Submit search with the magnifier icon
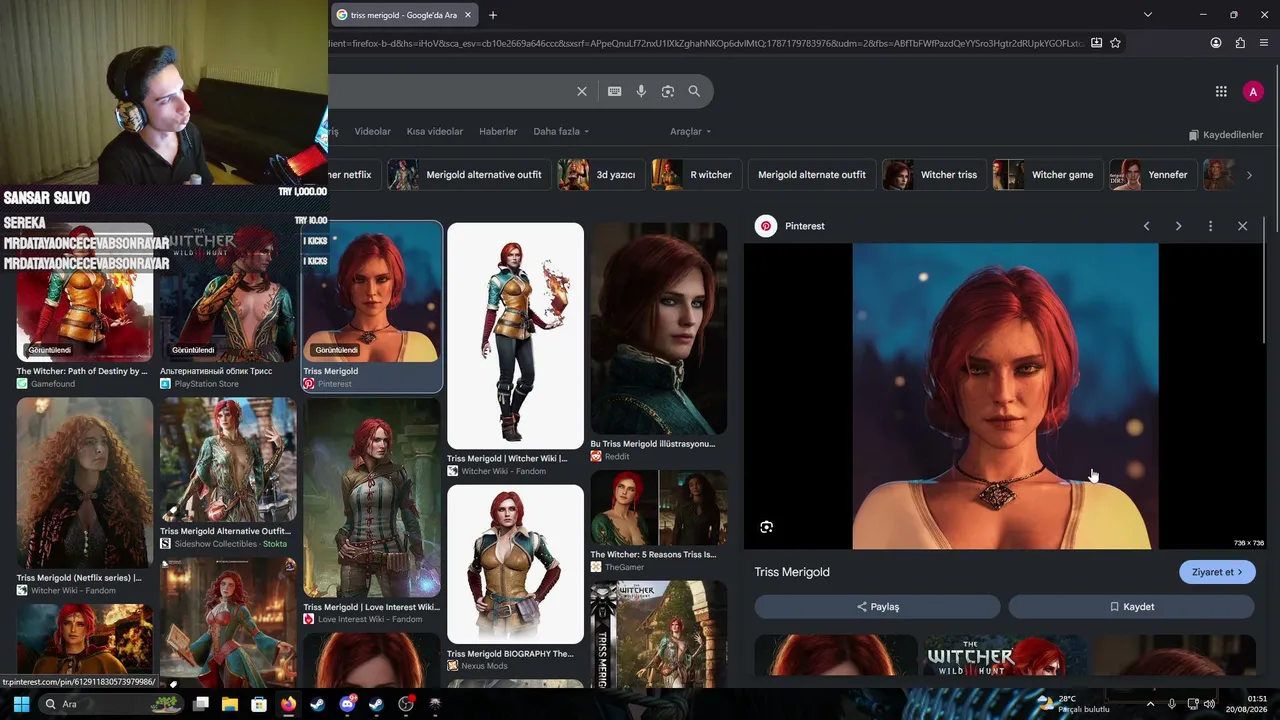1280x720 pixels. point(694,91)
